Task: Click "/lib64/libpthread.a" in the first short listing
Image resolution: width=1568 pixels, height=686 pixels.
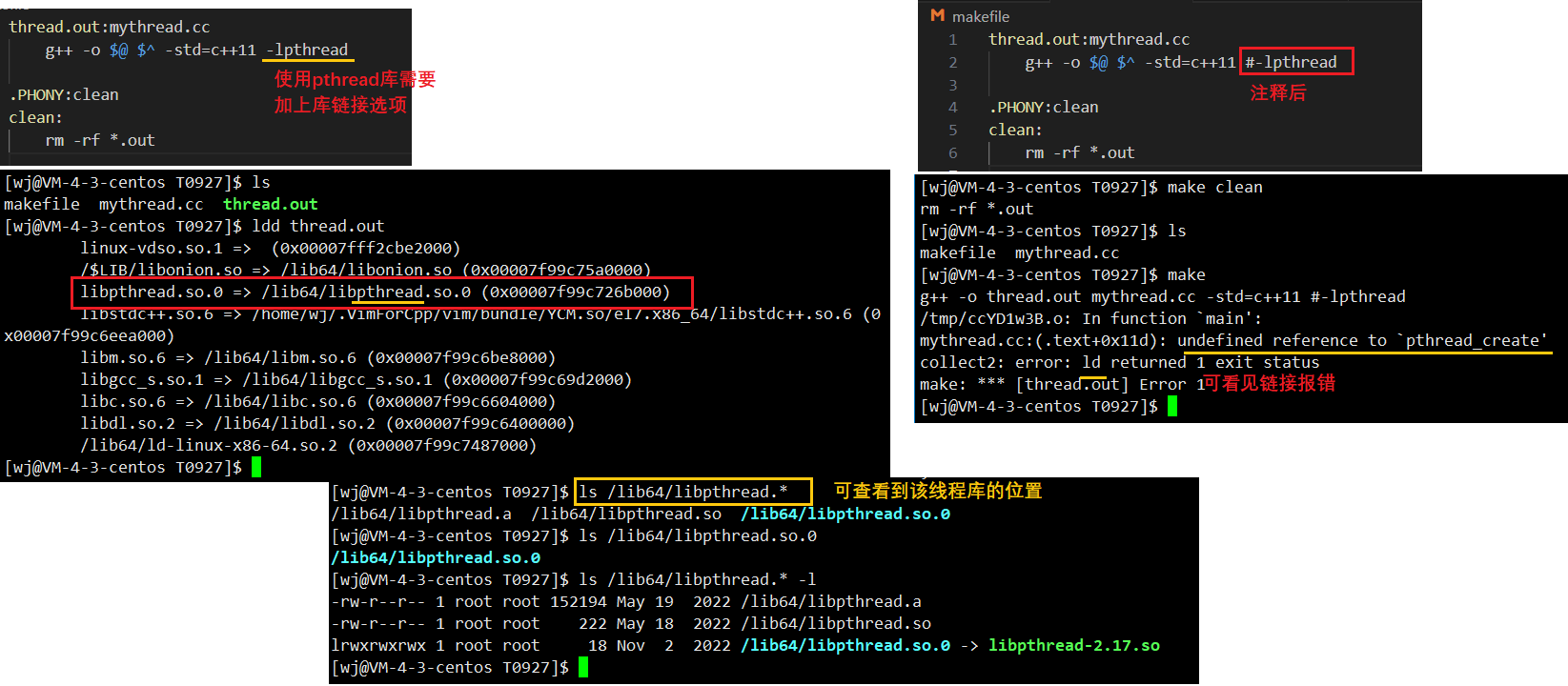Action: [x=421, y=514]
